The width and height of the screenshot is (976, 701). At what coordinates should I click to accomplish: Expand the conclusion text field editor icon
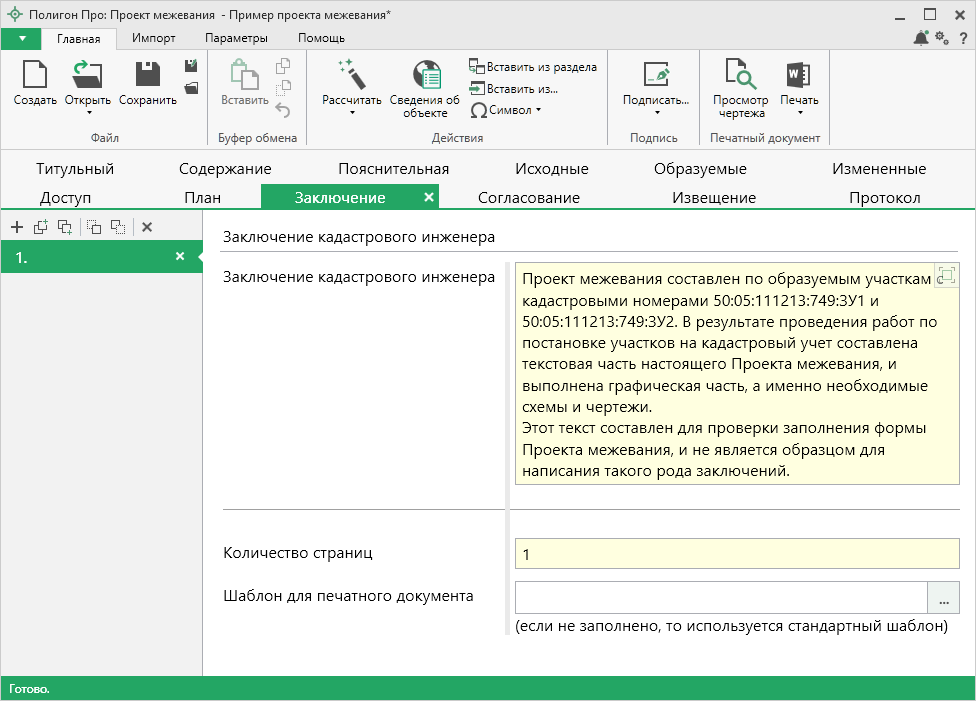coord(945,277)
